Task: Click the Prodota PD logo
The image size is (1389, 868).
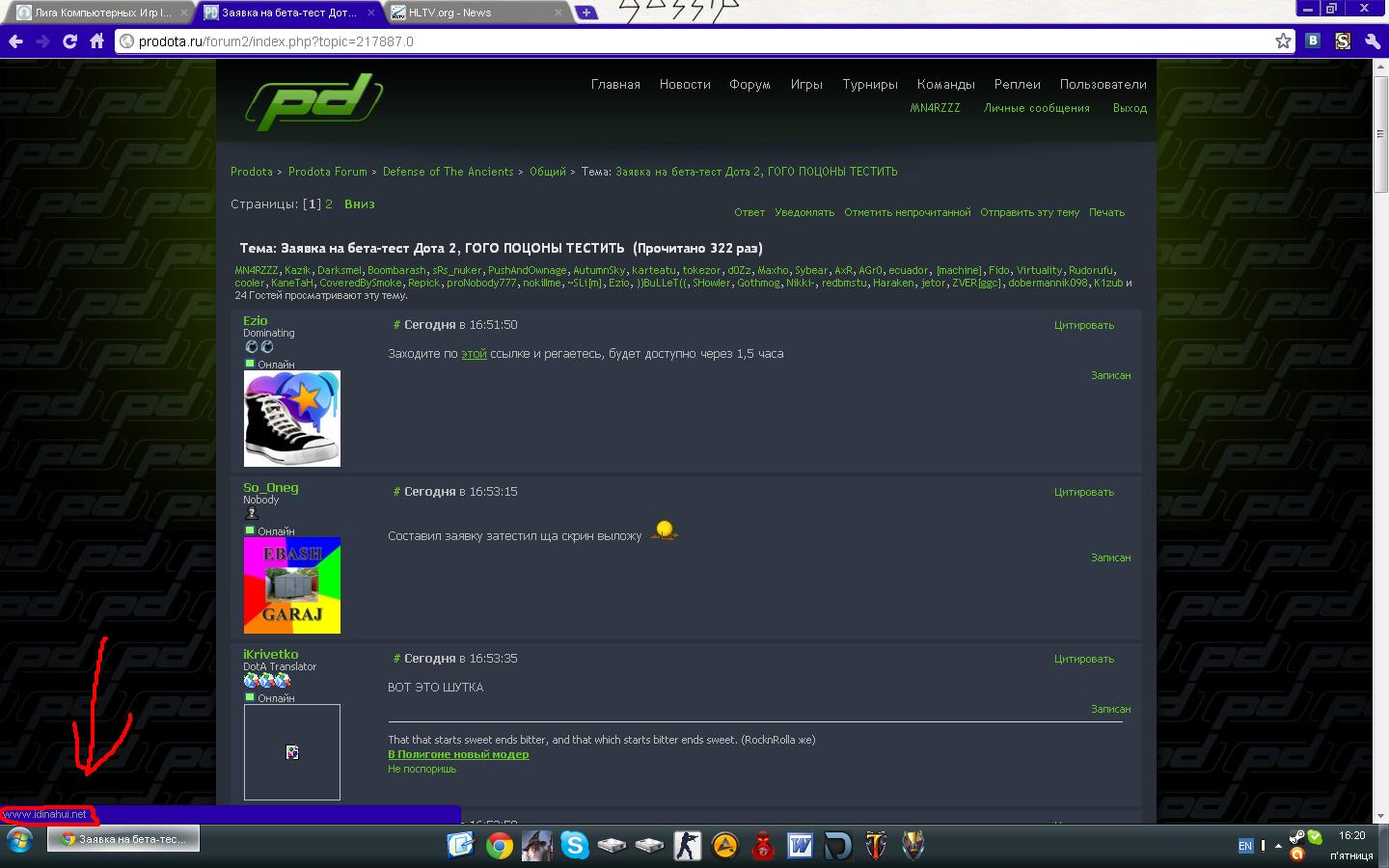Action: pyautogui.click(x=313, y=101)
